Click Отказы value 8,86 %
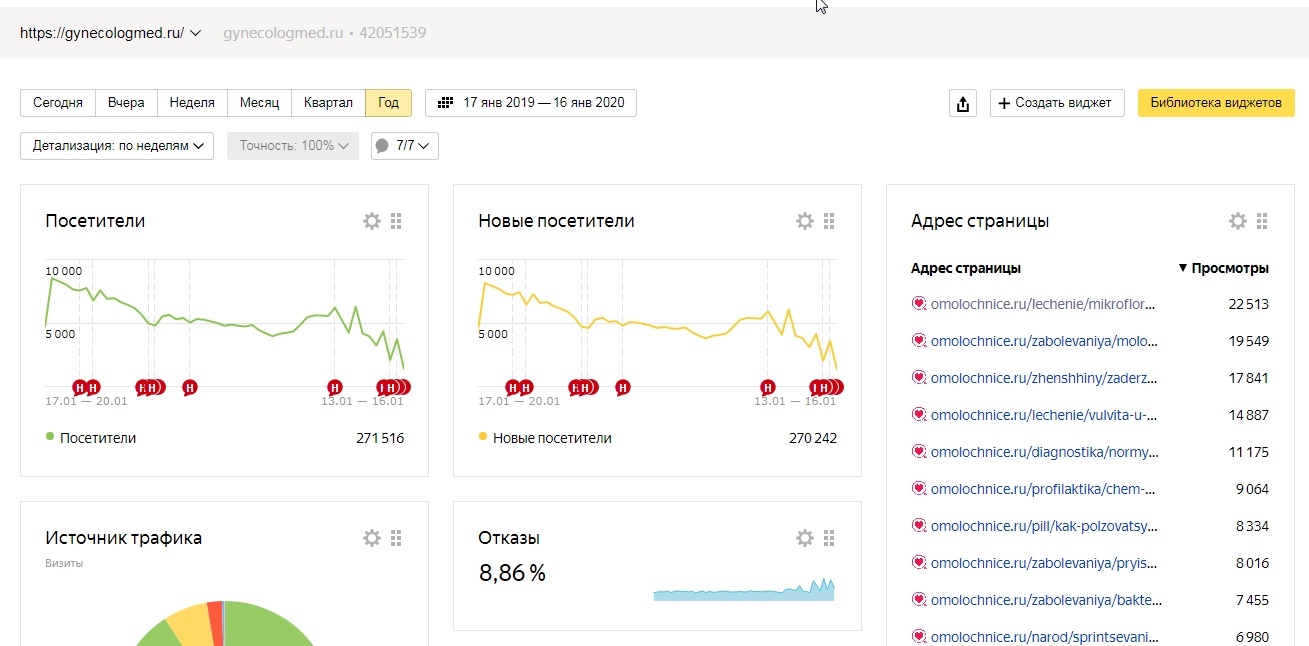Image resolution: width=1309 pixels, height=646 pixels. pyautogui.click(x=512, y=573)
